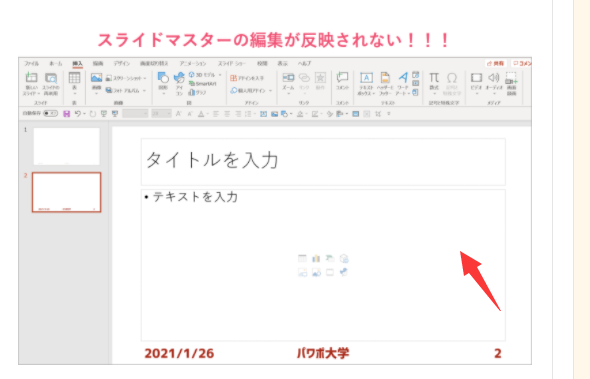Expand the New Slide dropdown arrow
Image resolution: width=590 pixels, height=379 pixels.
tap(38, 93)
